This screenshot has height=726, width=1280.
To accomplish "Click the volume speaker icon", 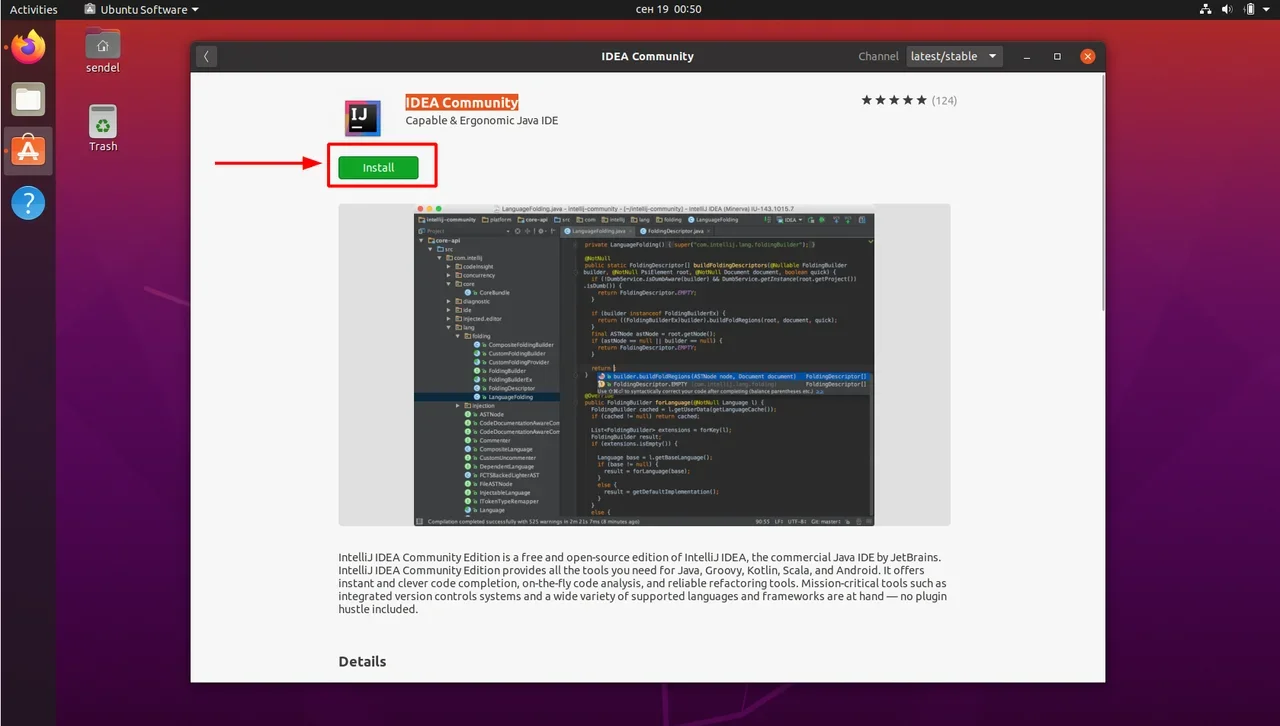I will point(1227,9).
